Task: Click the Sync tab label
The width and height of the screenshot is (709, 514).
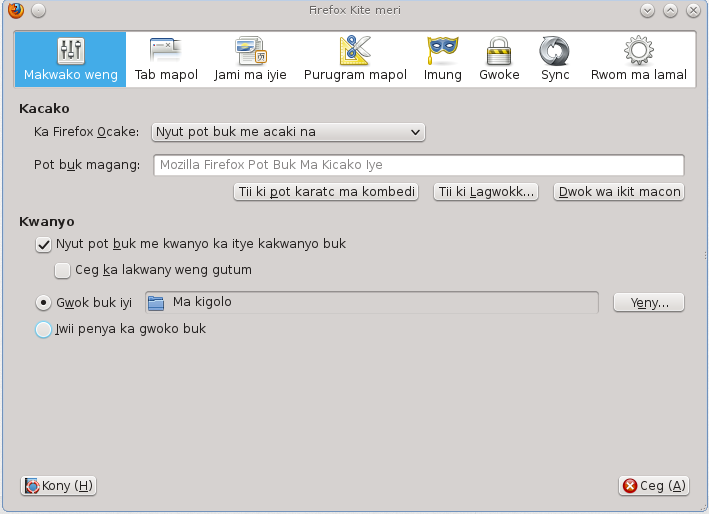Action: coord(555,75)
